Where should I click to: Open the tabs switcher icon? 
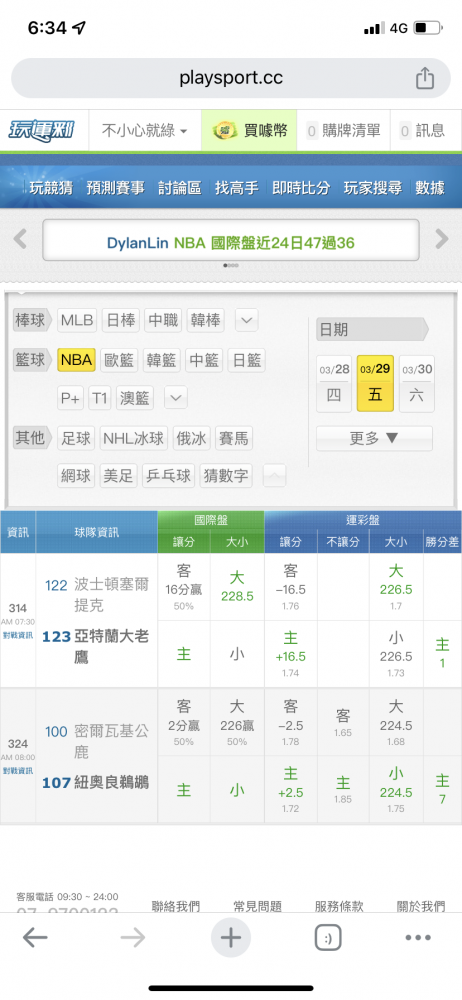tap(328, 938)
